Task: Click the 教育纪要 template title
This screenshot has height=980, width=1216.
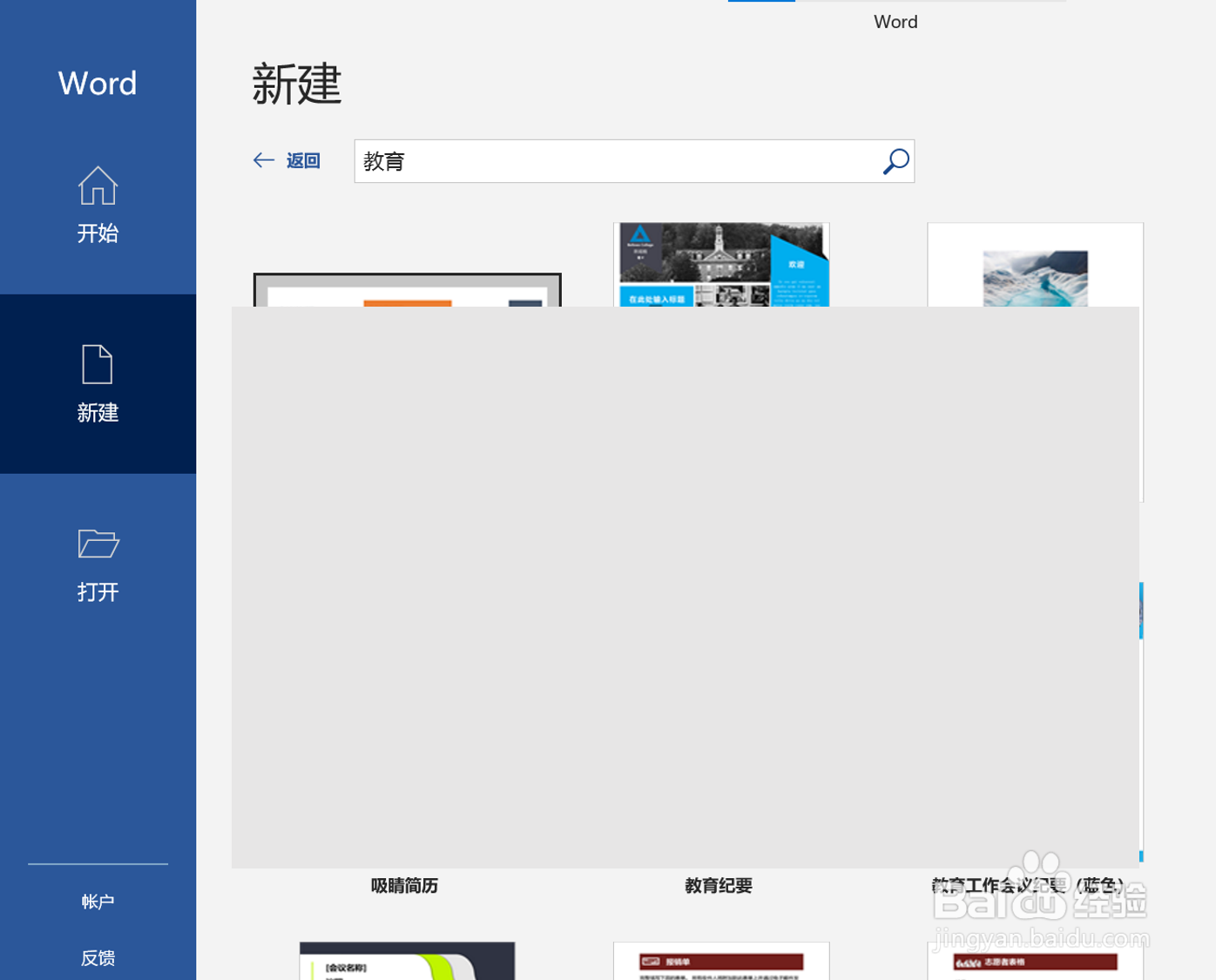Action: coord(717,885)
